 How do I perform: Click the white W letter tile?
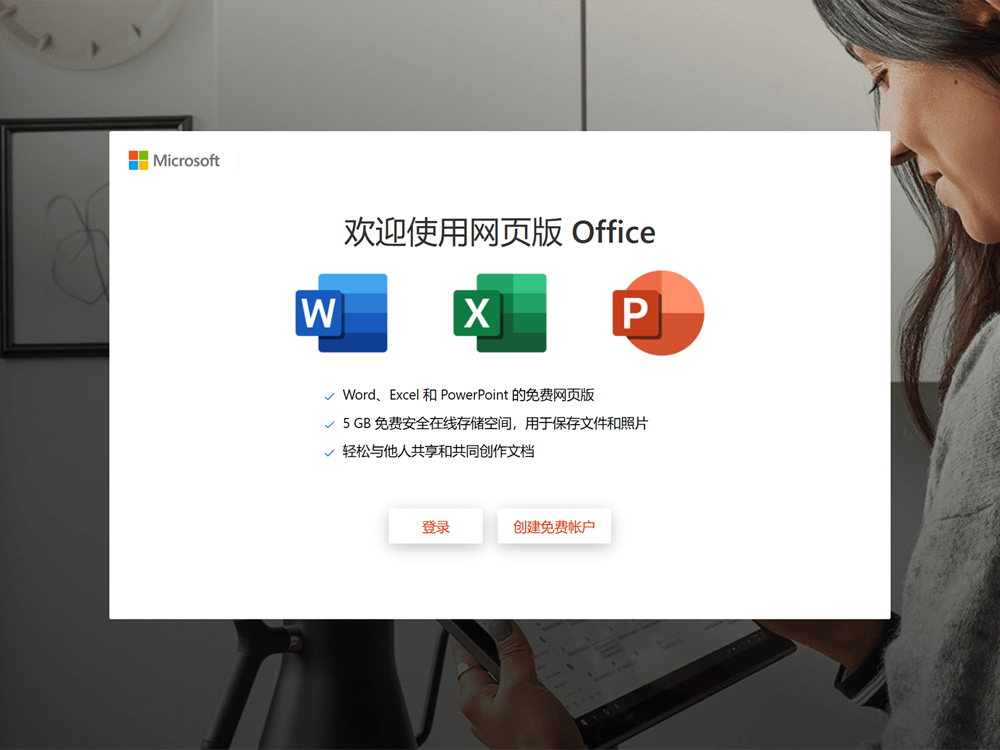coord(318,312)
